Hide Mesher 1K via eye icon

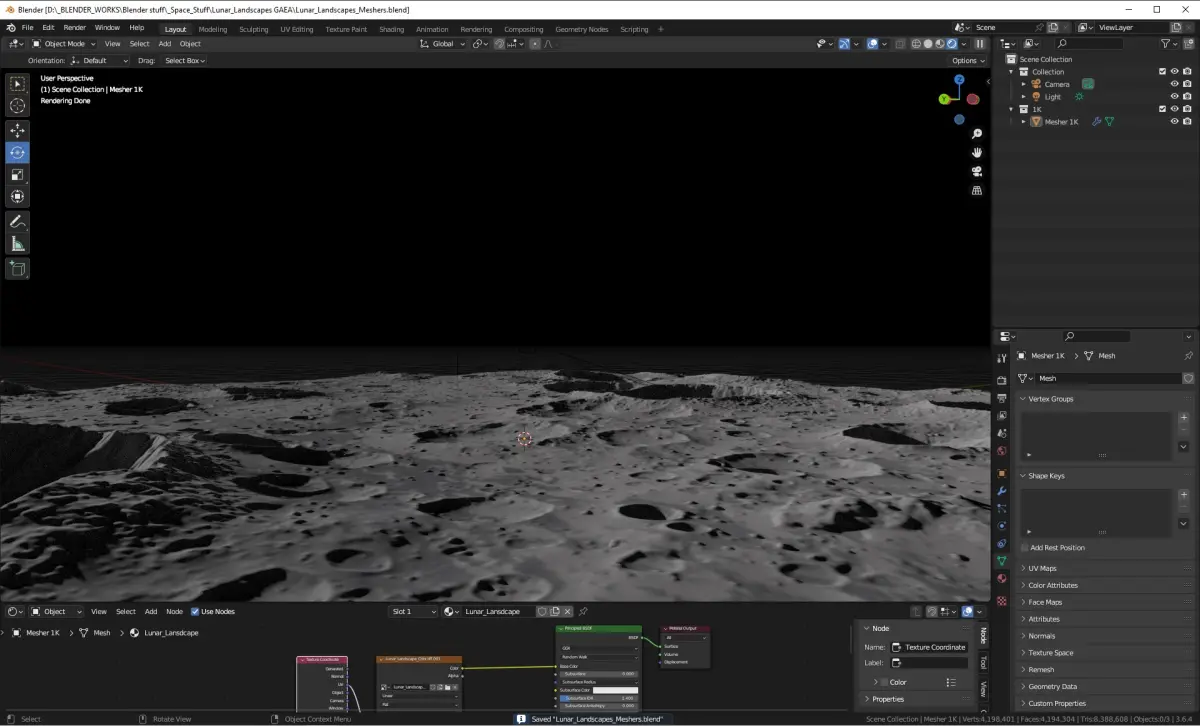(x=1175, y=122)
